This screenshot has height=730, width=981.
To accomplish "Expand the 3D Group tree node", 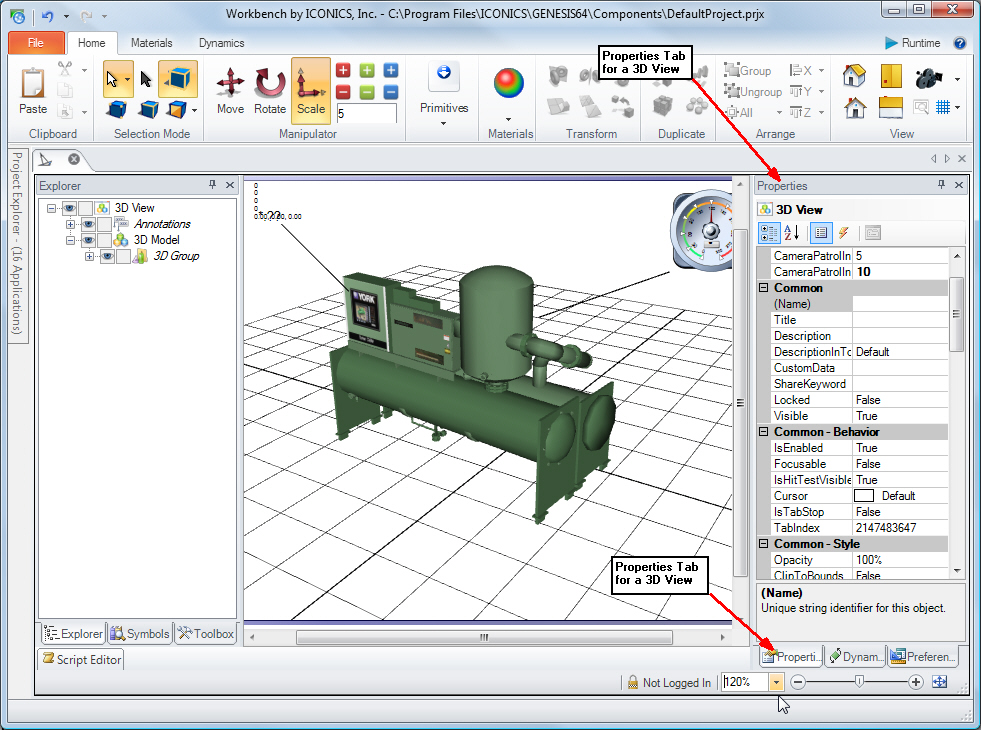I will [x=89, y=256].
